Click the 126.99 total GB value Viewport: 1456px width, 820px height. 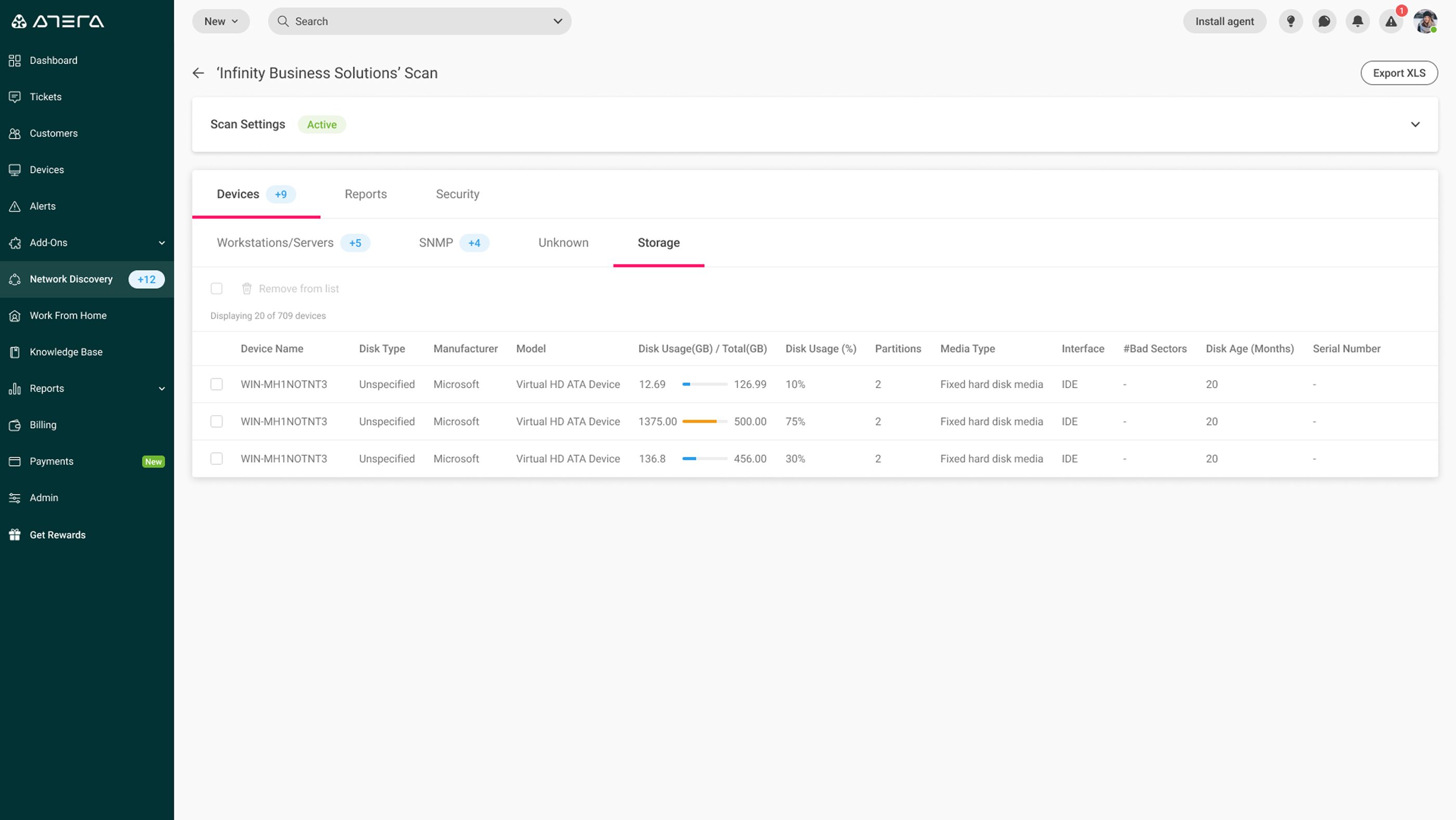[x=750, y=385]
